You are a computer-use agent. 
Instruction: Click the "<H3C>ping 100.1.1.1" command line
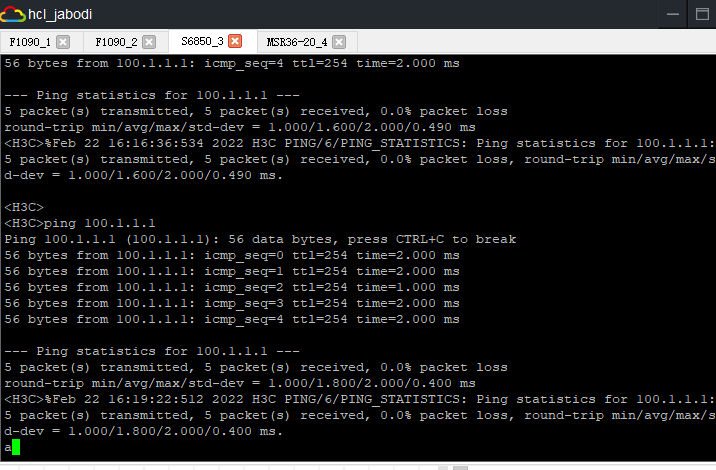pos(80,223)
